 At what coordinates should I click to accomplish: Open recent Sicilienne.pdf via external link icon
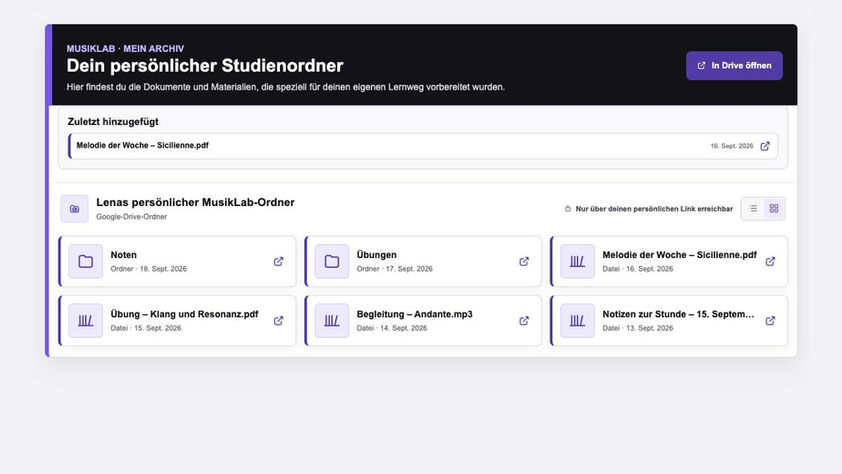[765, 146]
